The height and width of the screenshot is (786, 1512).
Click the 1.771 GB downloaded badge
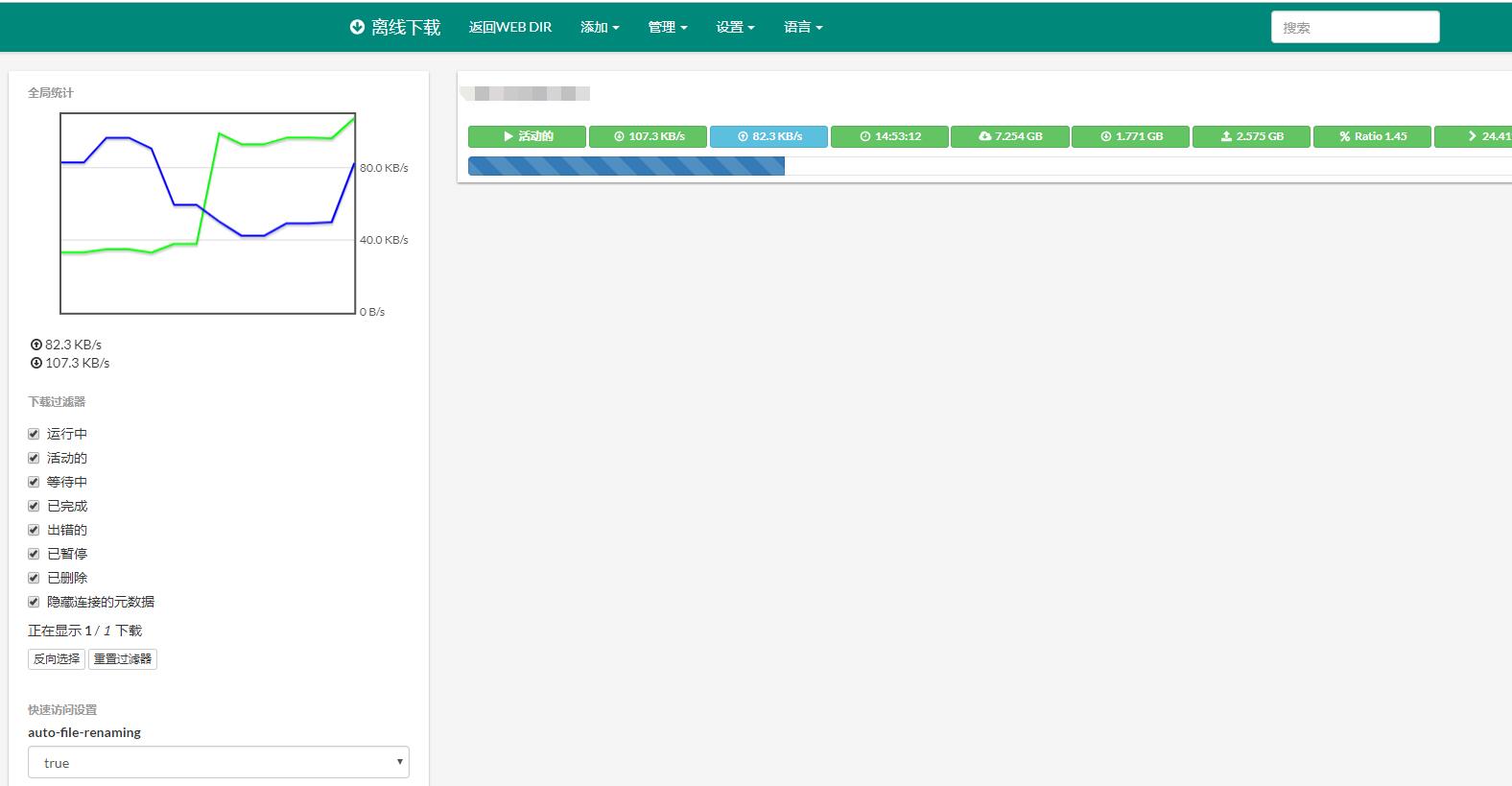(1130, 136)
